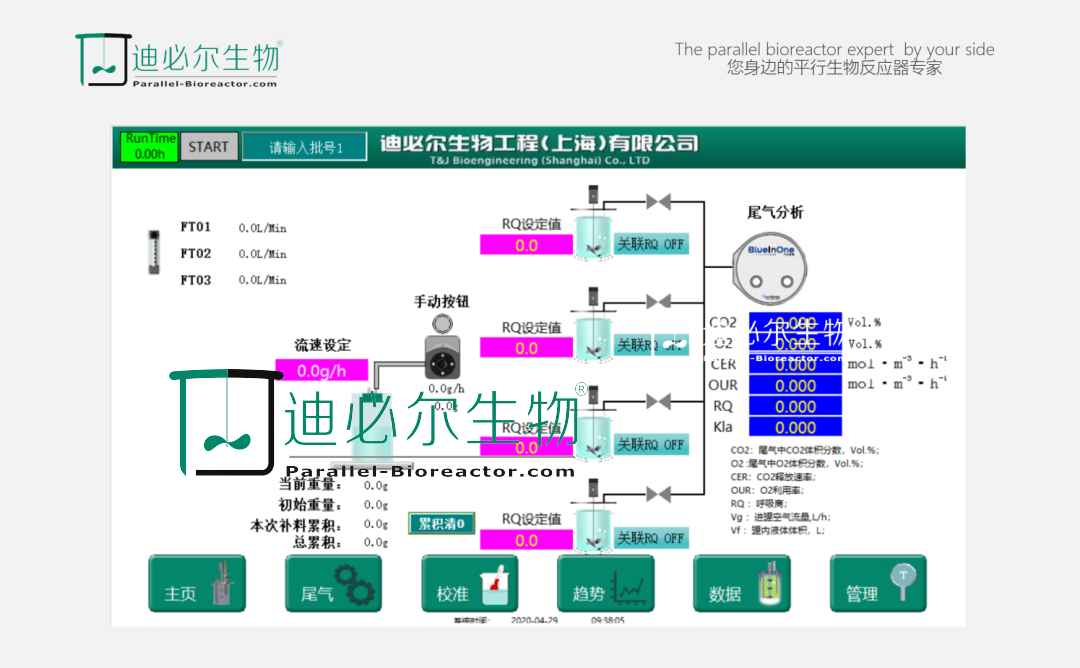Click the topmost exhaust valve icon
Screen dimensions: 1080x668
coord(658,202)
